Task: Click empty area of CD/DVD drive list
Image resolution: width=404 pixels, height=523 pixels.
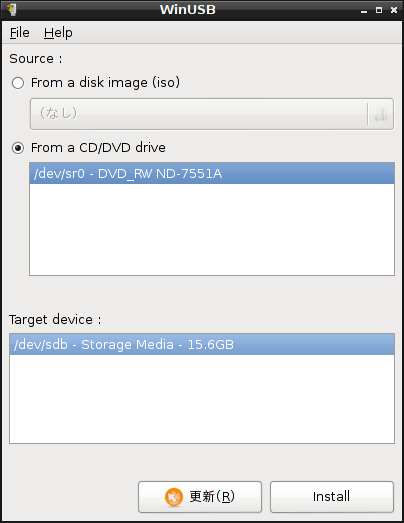Action: (x=212, y=229)
